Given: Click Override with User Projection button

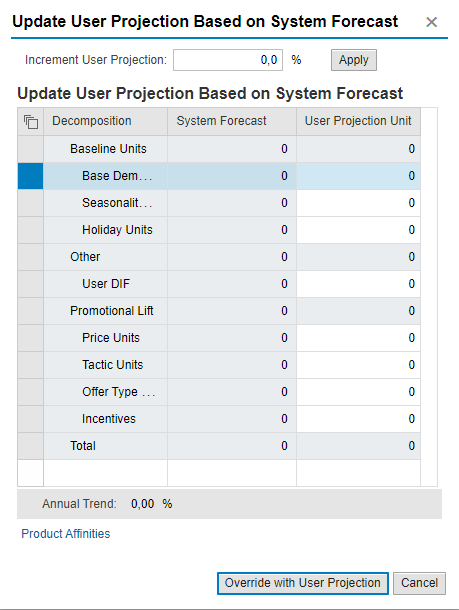Looking at the screenshot, I should pyautogui.click(x=303, y=583).
